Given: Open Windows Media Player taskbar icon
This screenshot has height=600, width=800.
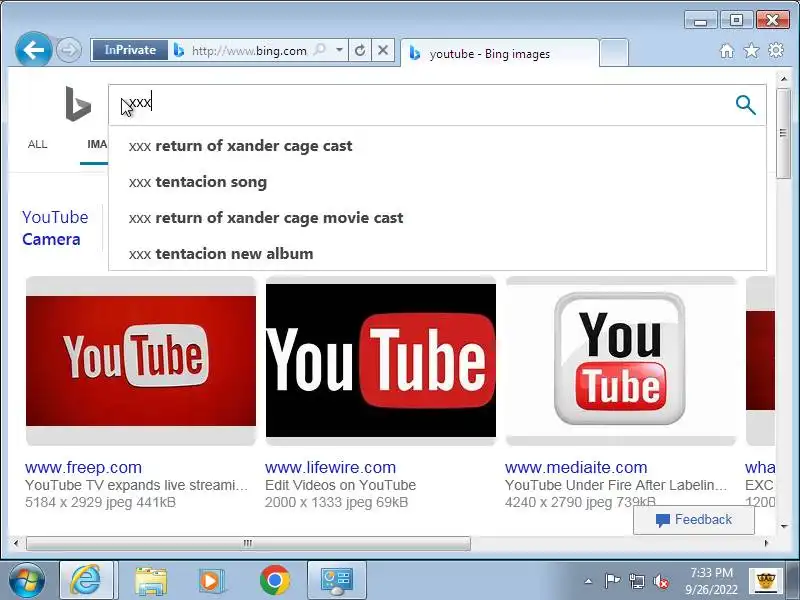Looking at the screenshot, I should 211,581.
